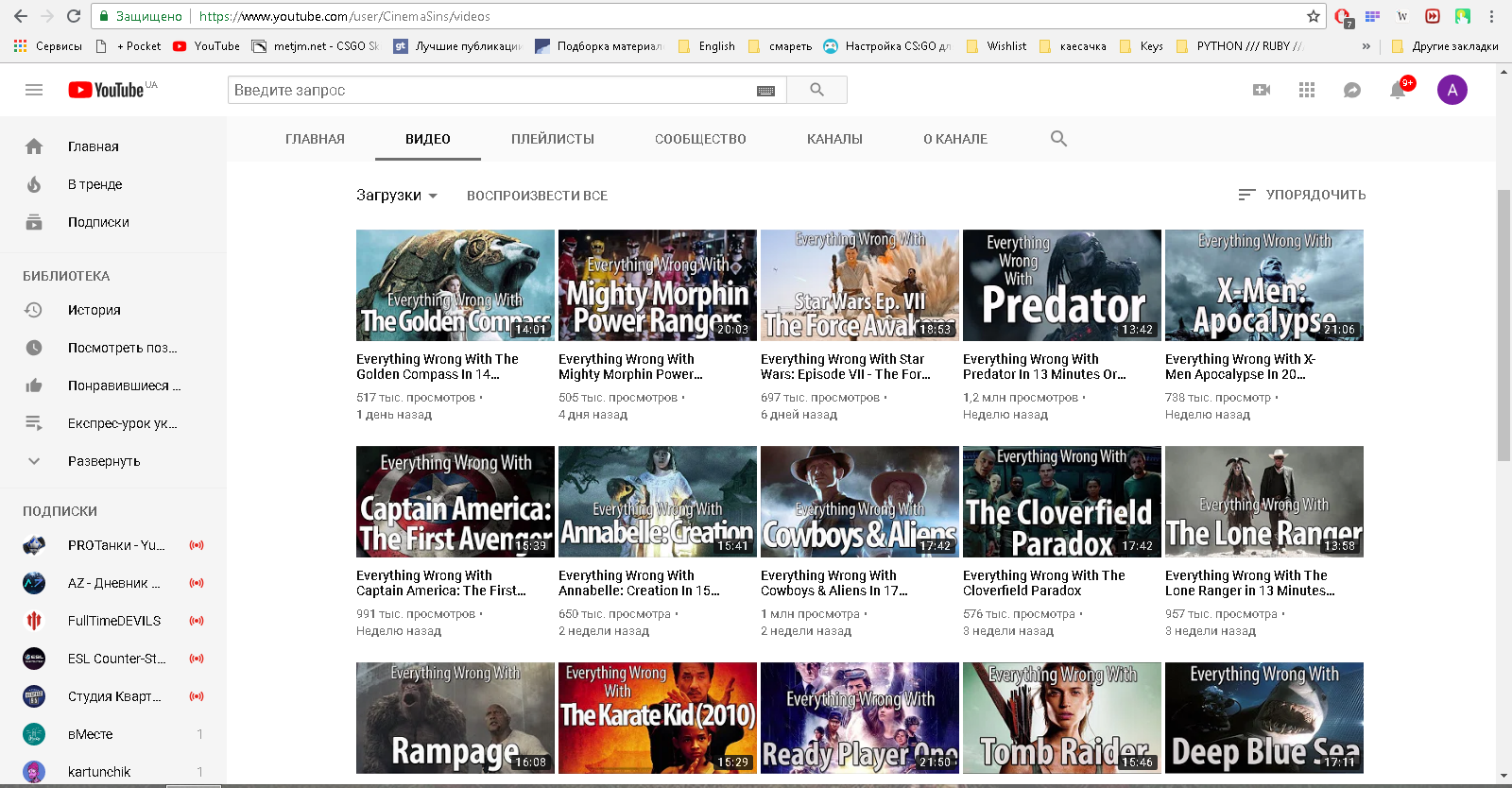This screenshot has width=1512, height=788.
Task: Open the messages share icon
Action: pos(1352,90)
